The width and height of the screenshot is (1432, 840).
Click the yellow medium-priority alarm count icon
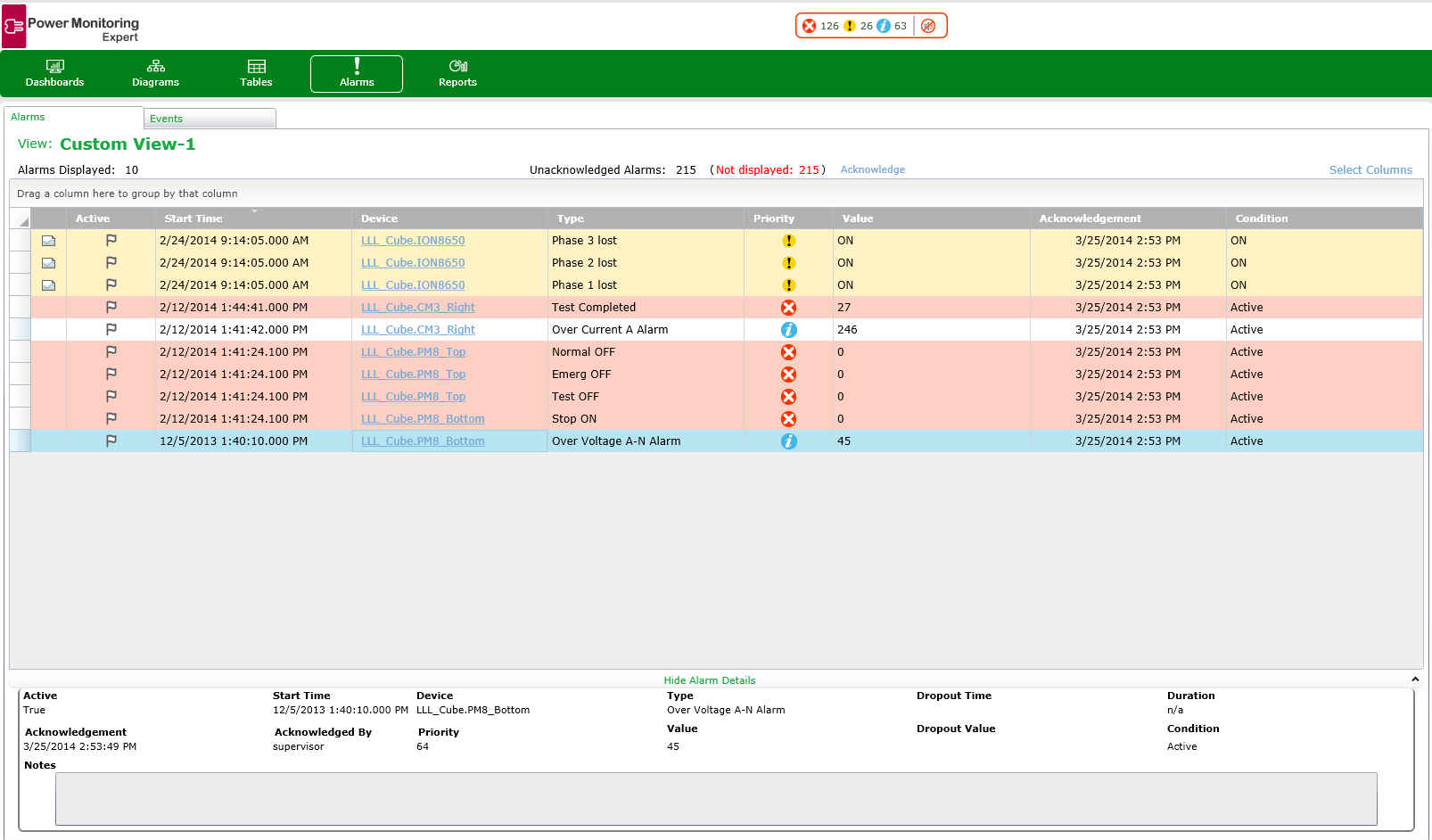tap(850, 26)
